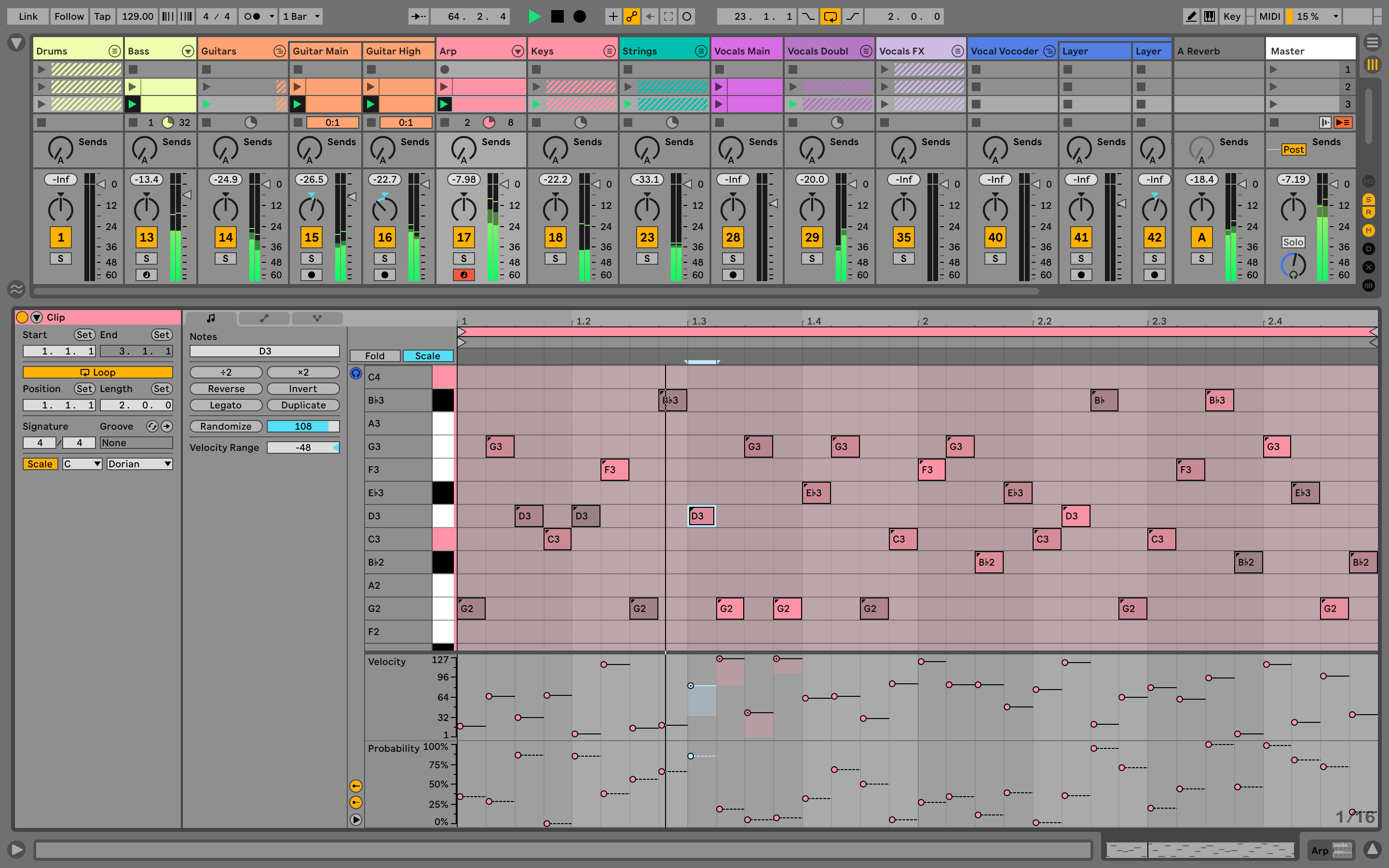Switch to the Envelopes tab in clip view
Screen dimensions: 1389x868
point(264,318)
